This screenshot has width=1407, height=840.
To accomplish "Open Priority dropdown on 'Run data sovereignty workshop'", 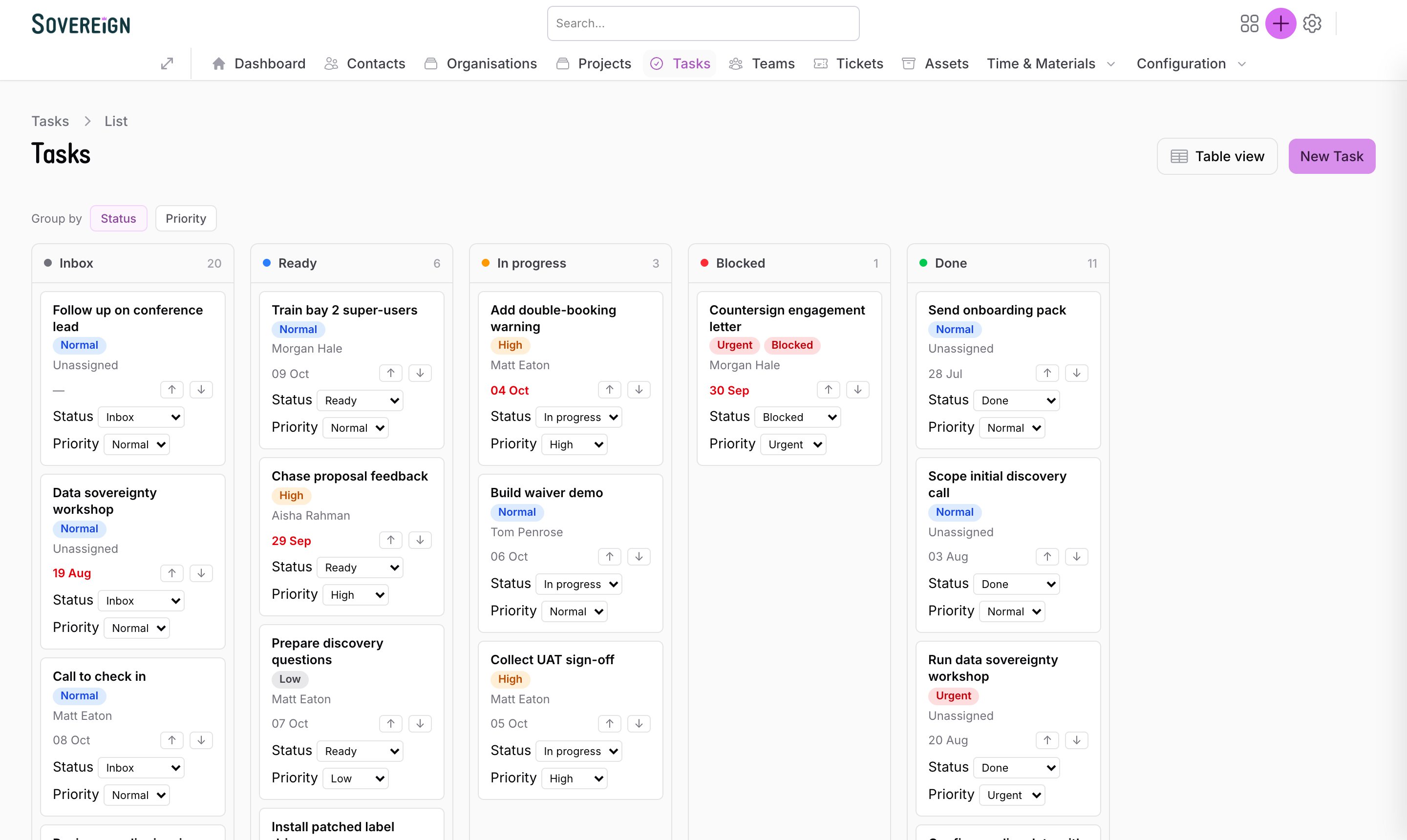I will point(1012,795).
